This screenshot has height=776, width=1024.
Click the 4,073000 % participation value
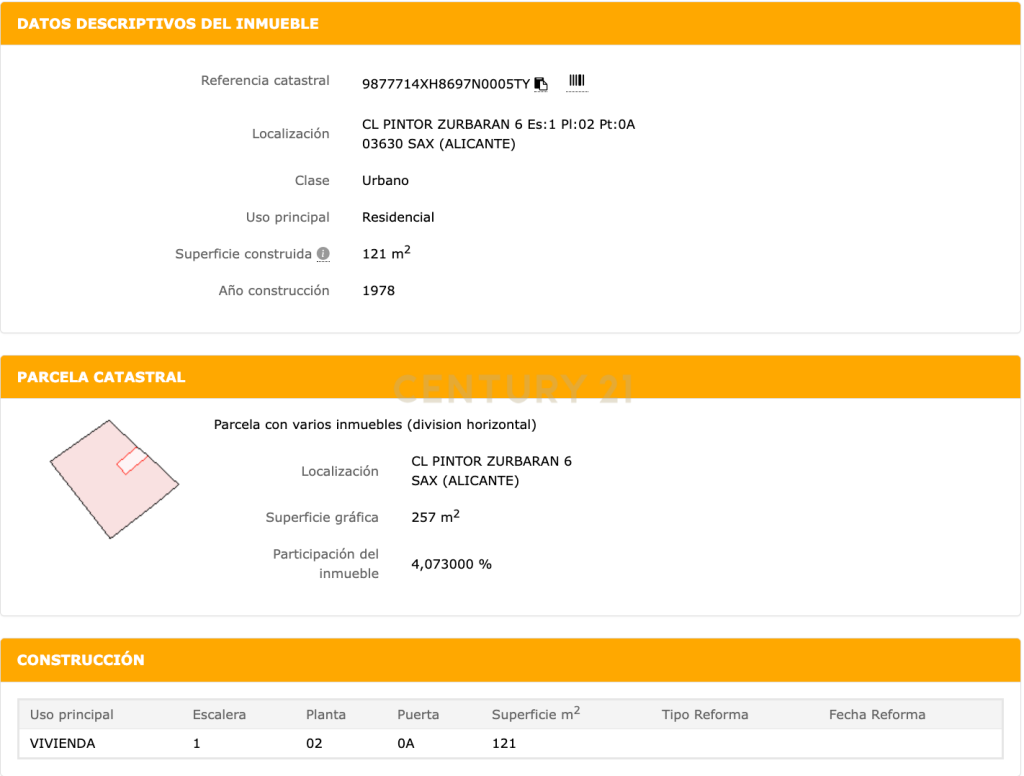coord(451,564)
